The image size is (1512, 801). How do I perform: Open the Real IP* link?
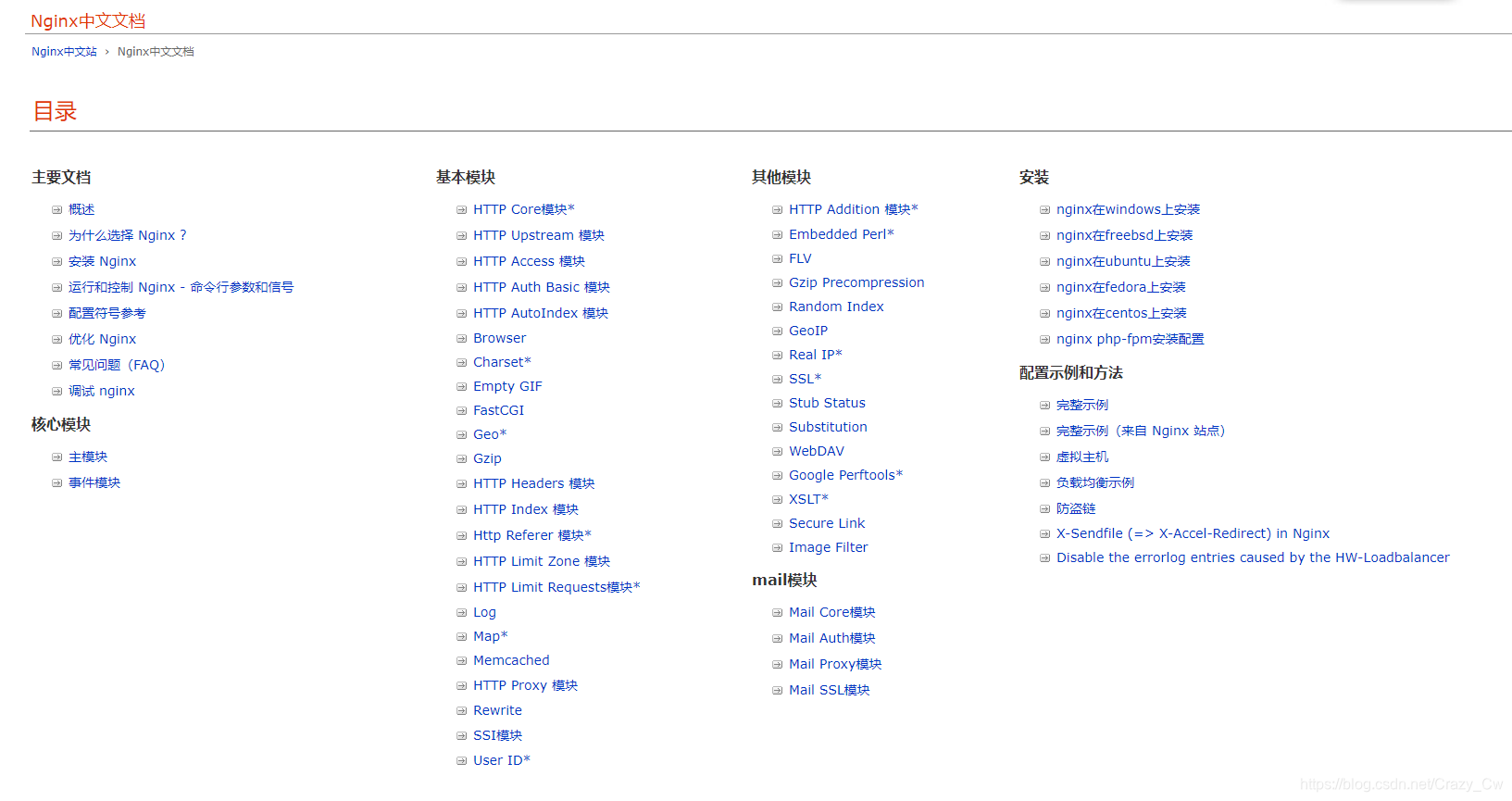[815, 355]
